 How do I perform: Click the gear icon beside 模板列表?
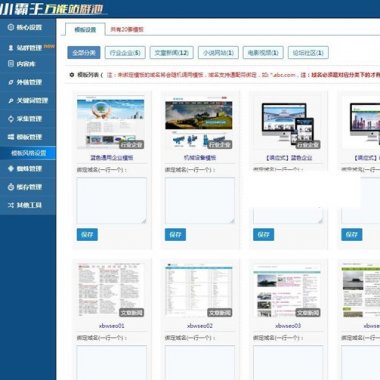tap(72, 75)
